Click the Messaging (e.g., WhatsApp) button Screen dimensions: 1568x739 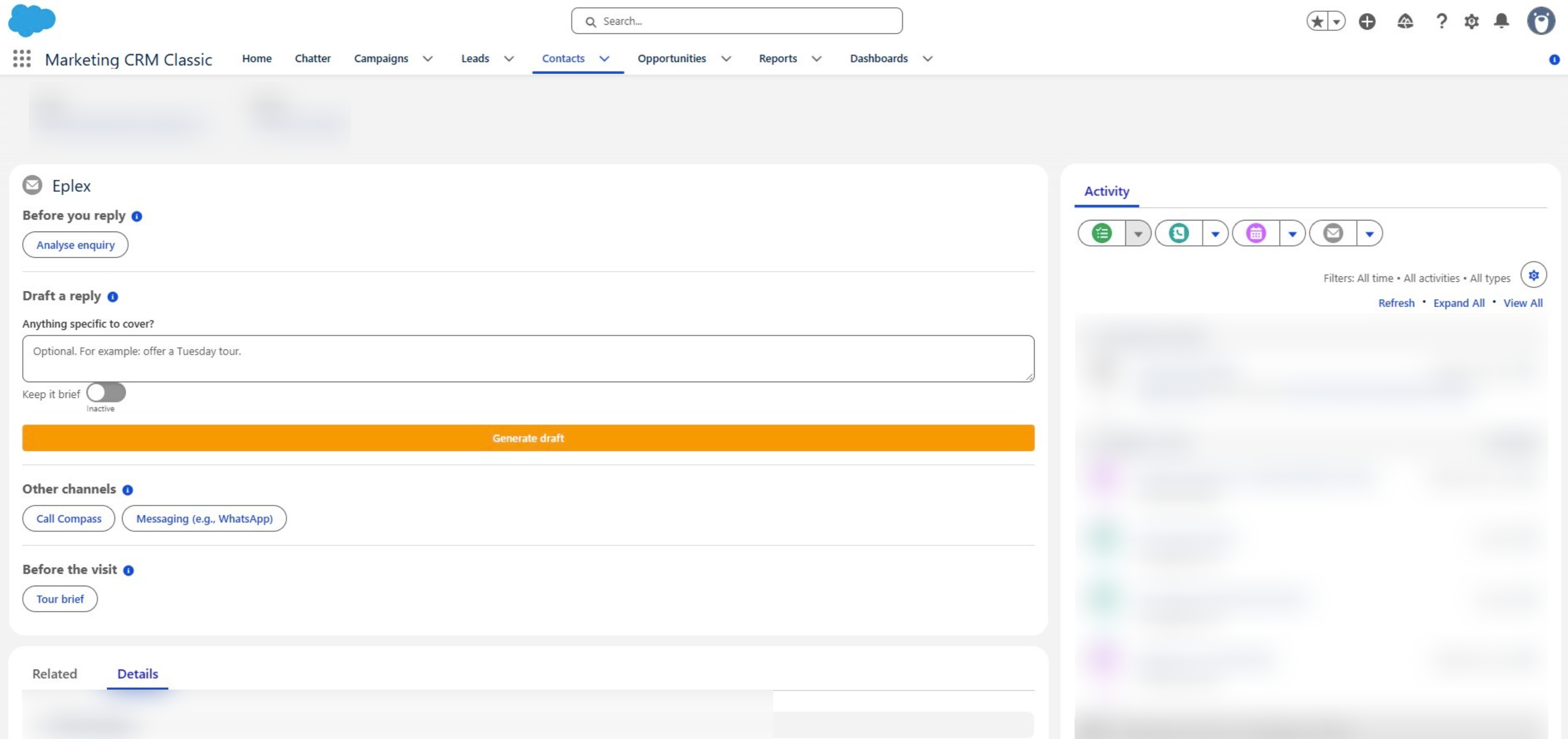(x=204, y=519)
